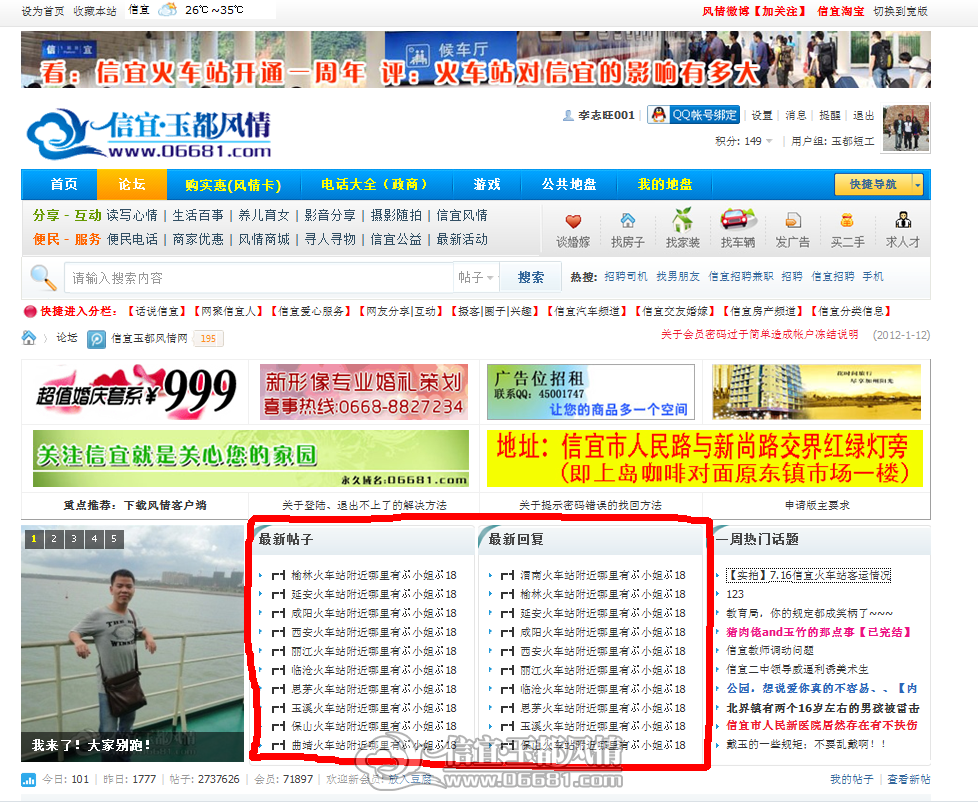Click the 设为首页 link
978x802 pixels.
43,11
